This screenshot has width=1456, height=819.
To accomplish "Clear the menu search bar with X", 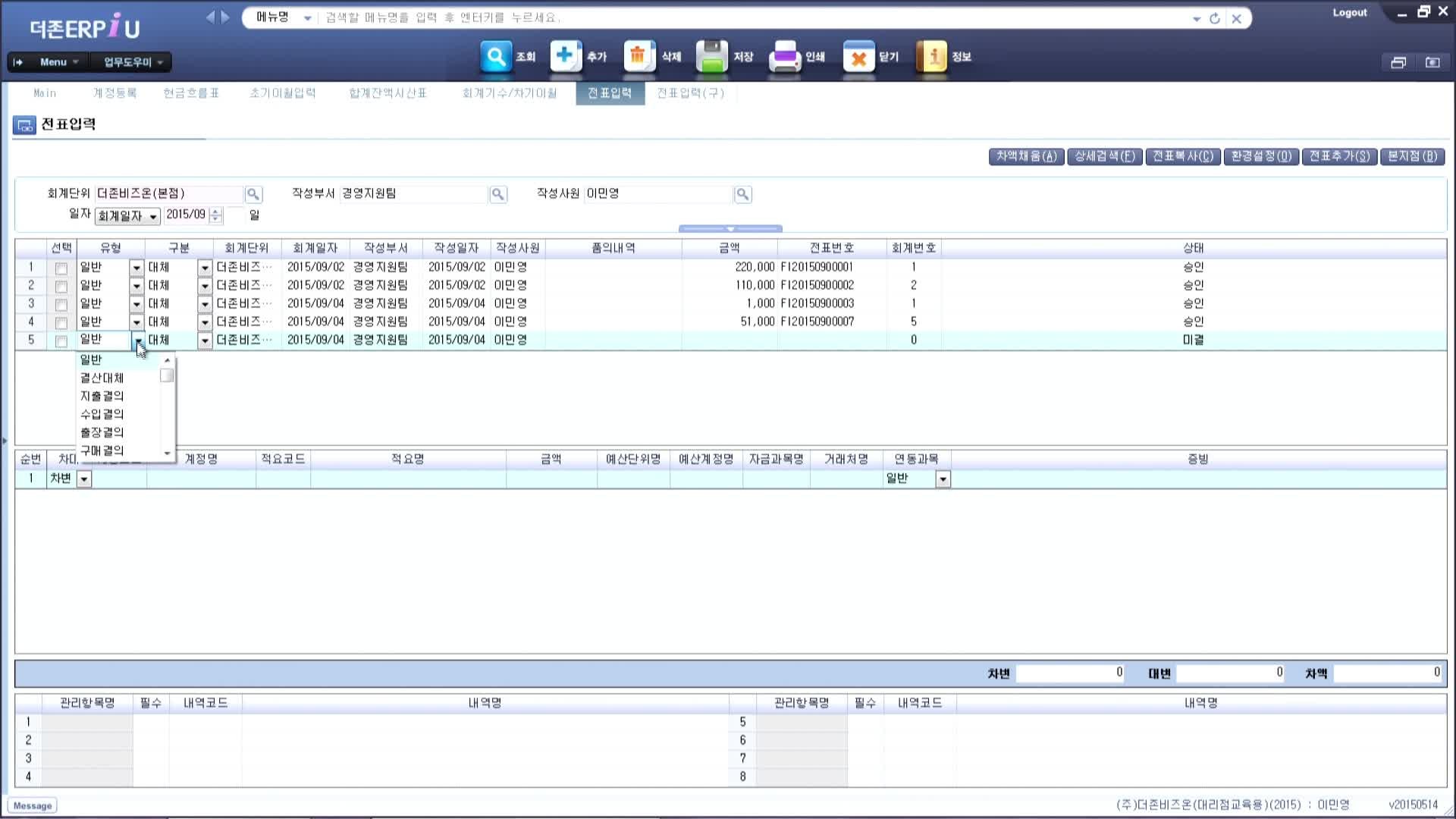I will point(1237,18).
